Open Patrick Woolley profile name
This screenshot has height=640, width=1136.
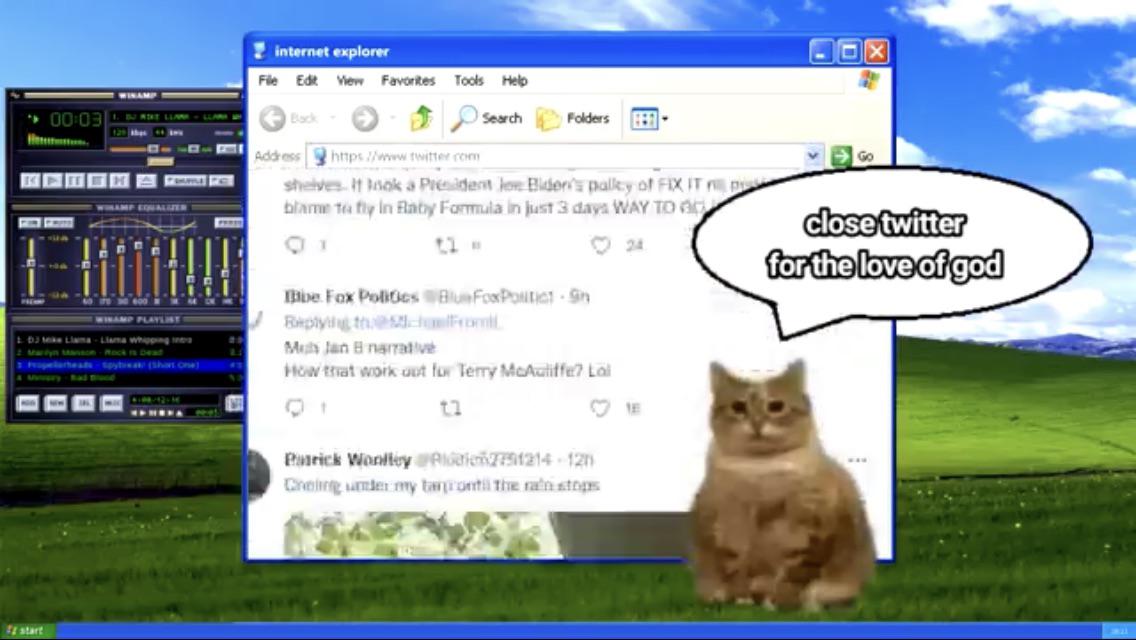(348, 460)
